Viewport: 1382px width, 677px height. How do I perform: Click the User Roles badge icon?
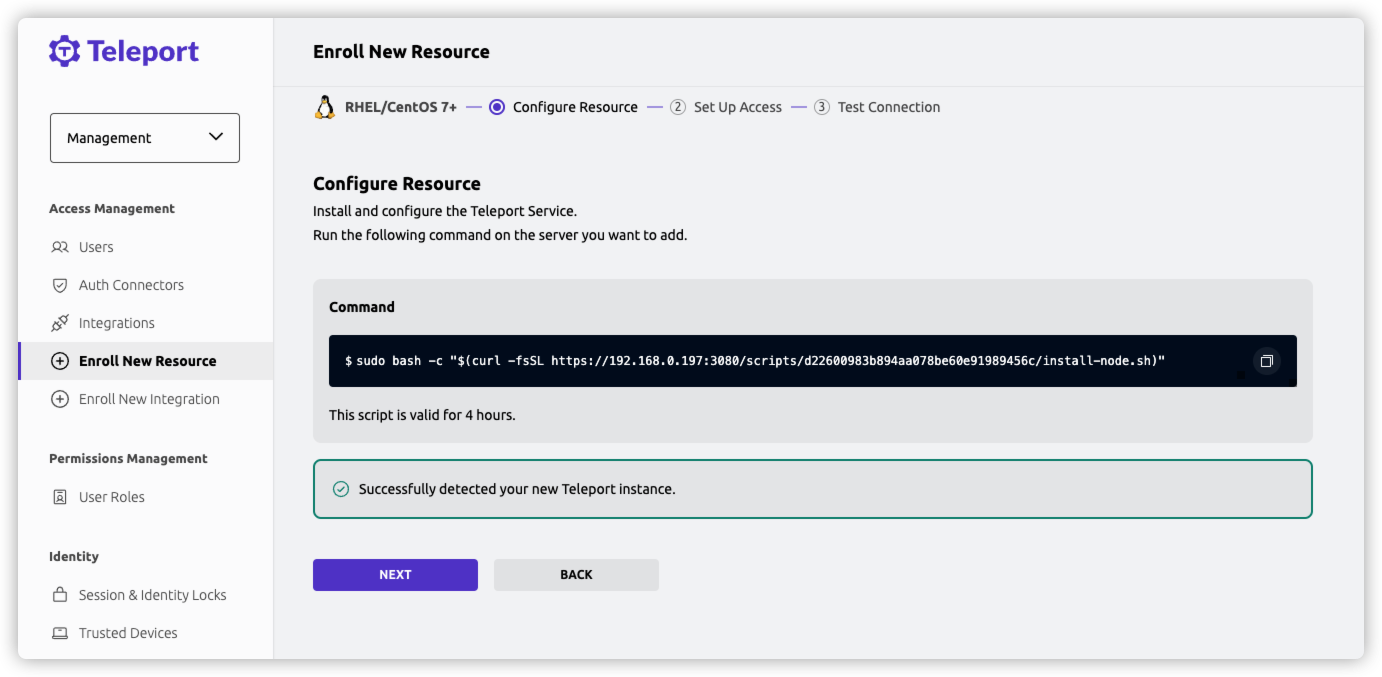60,497
